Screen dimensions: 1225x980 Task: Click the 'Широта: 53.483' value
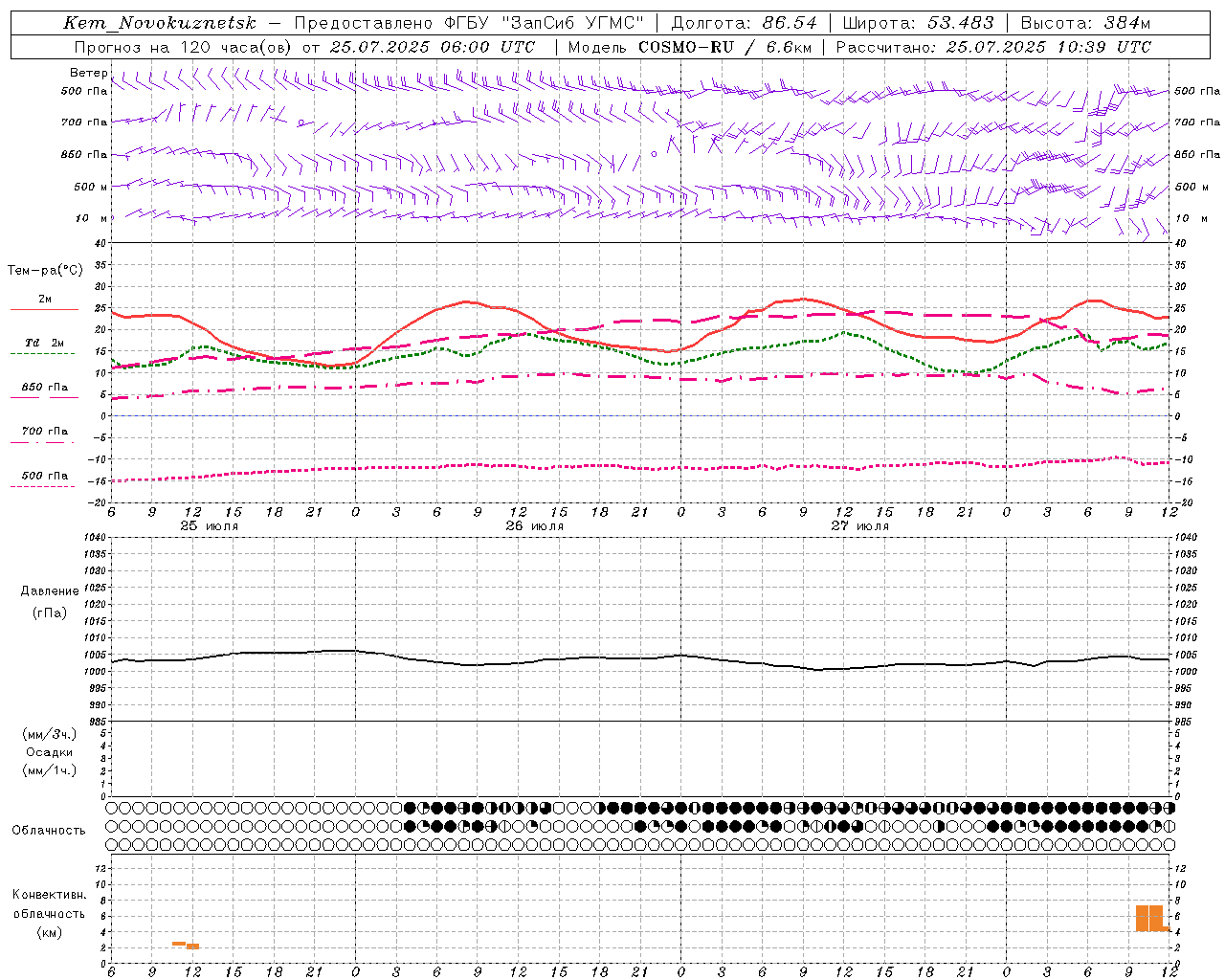(918, 23)
